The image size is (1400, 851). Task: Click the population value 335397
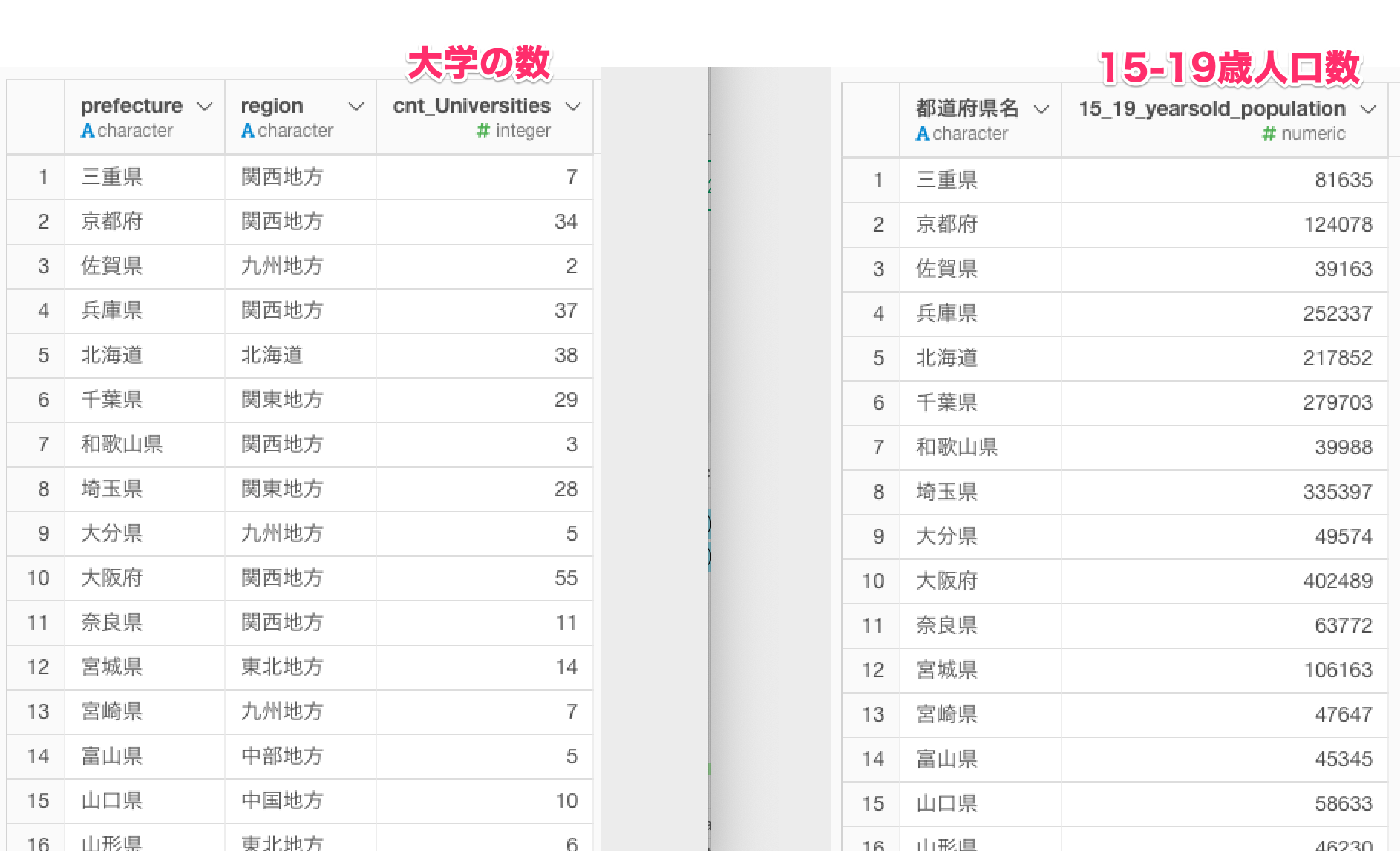click(x=1225, y=492)
